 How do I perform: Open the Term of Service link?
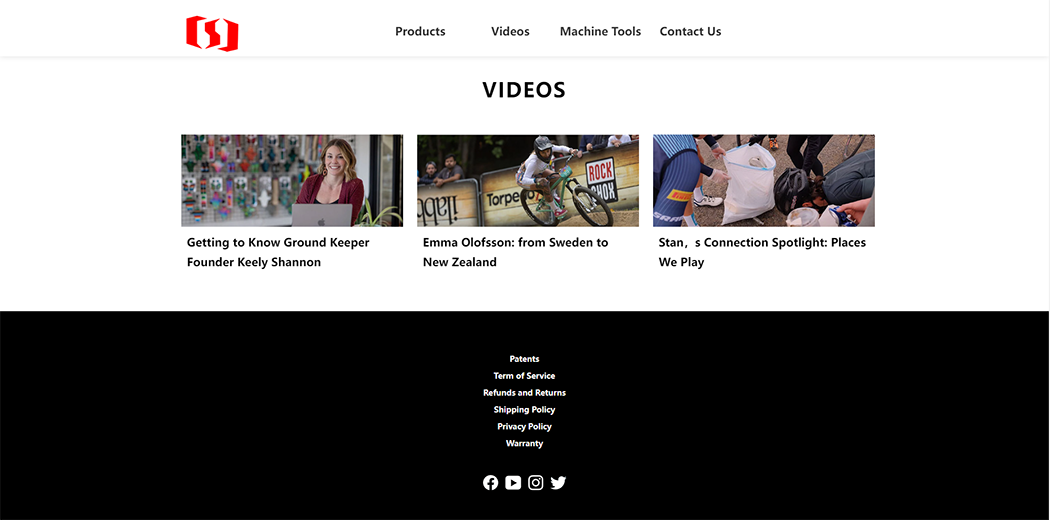pos(524,375)
